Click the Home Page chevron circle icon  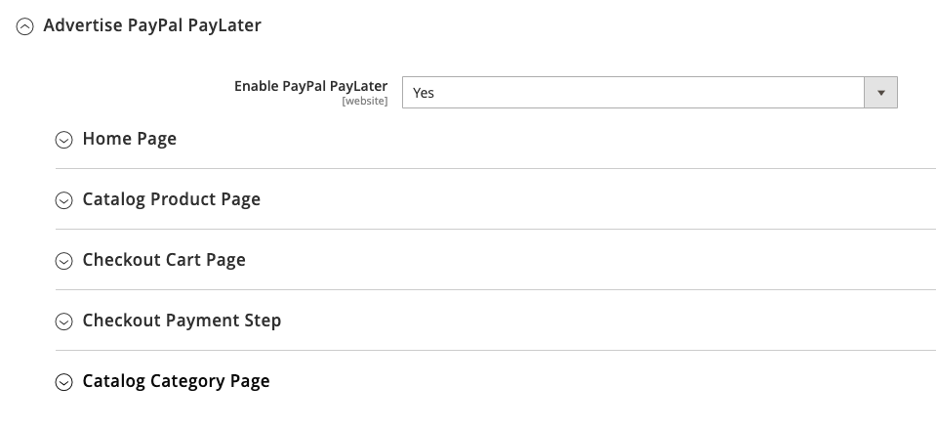[64, 141]
